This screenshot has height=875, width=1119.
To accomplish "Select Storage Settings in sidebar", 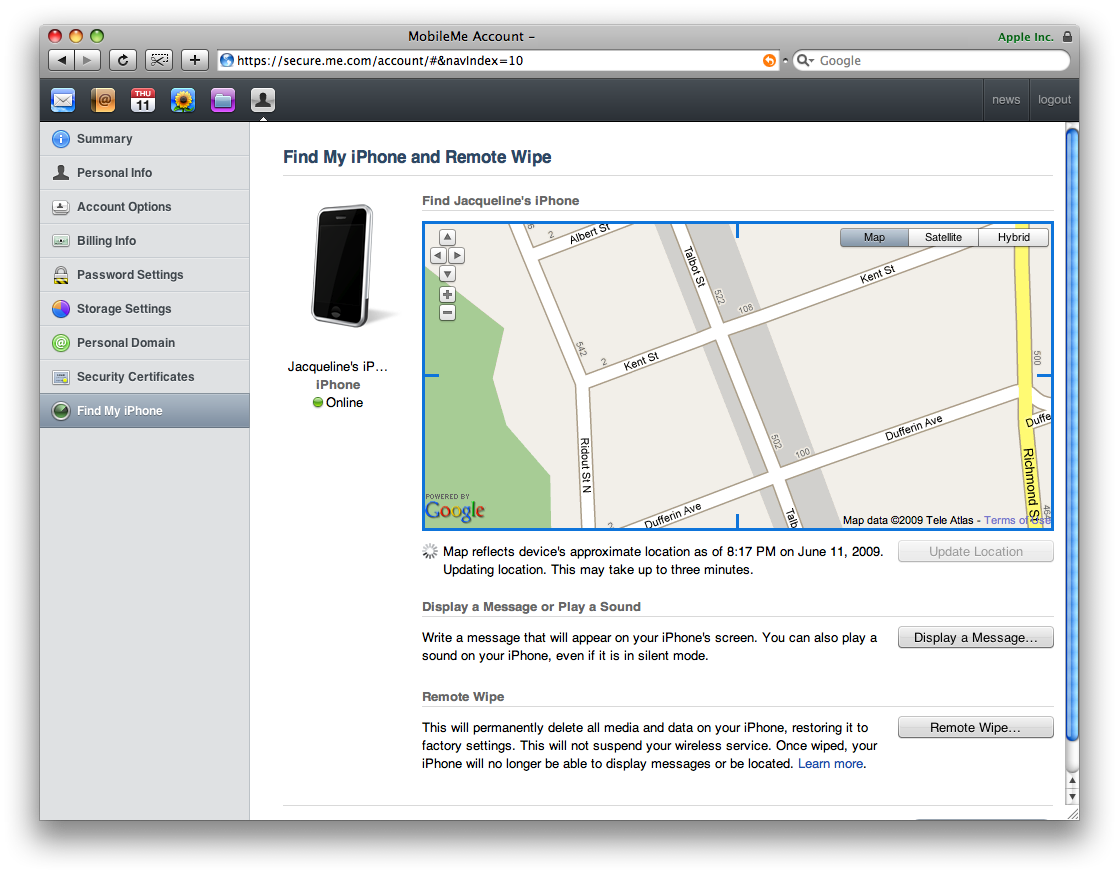I will tap(124, 309).
